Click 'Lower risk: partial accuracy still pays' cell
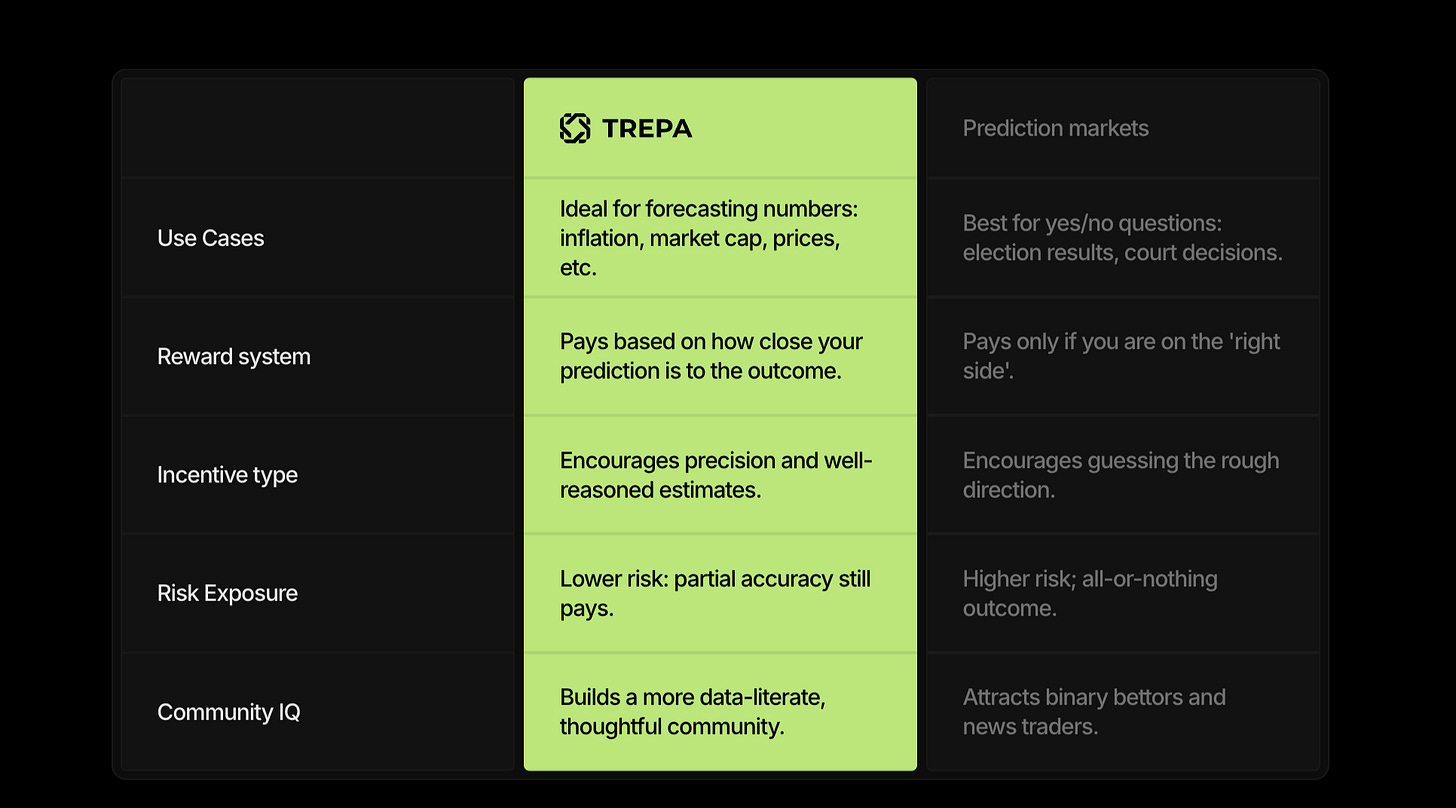The image size is (1456, 808). coord(720,593)
